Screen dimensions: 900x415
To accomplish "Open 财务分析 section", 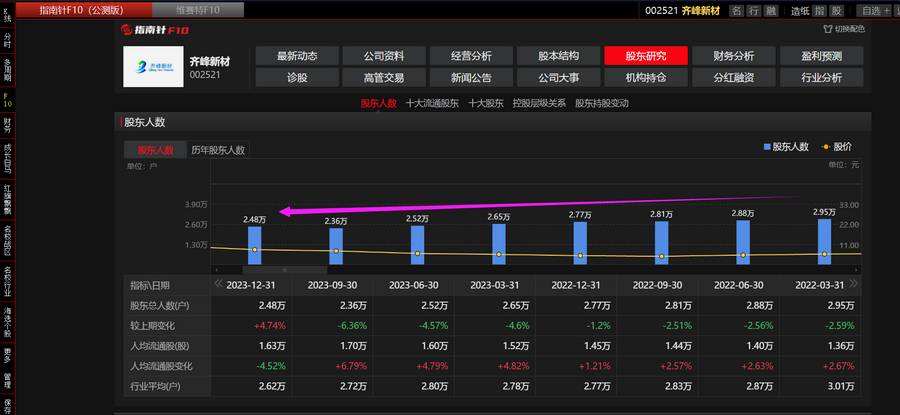I will (x=734, y=56).
